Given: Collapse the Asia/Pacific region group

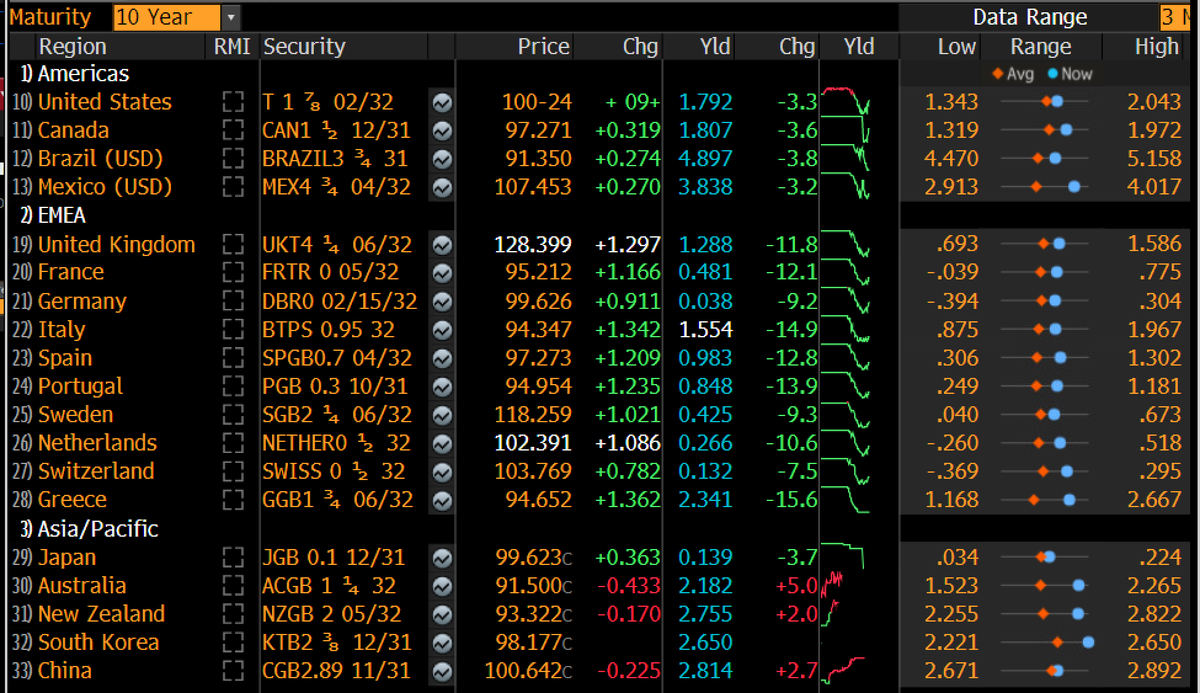Looking at the screenshot, I should point(90,529).
